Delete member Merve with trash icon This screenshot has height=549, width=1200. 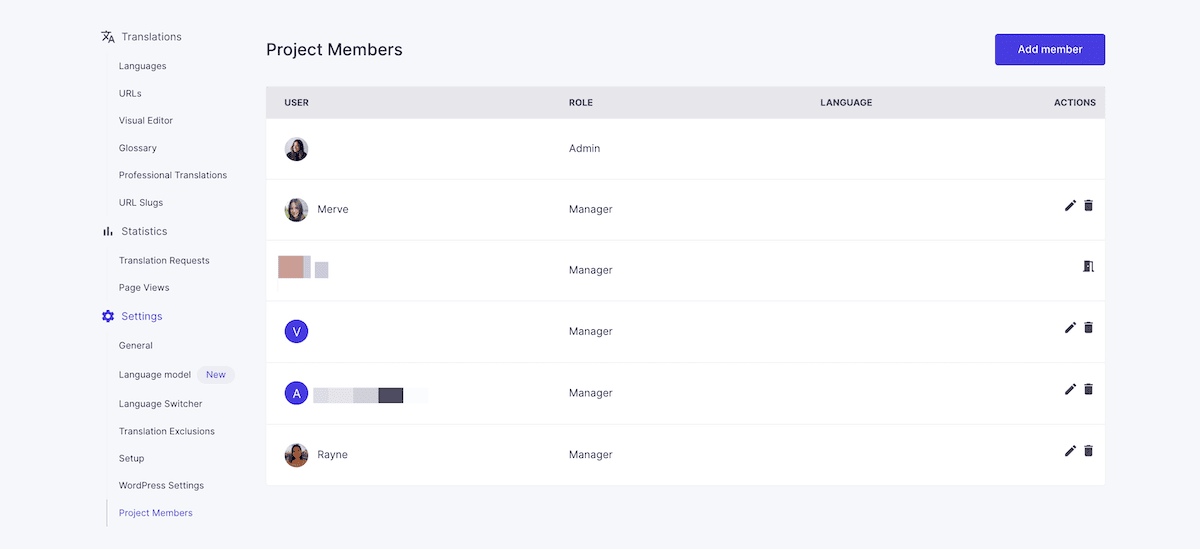(1089, 205)
